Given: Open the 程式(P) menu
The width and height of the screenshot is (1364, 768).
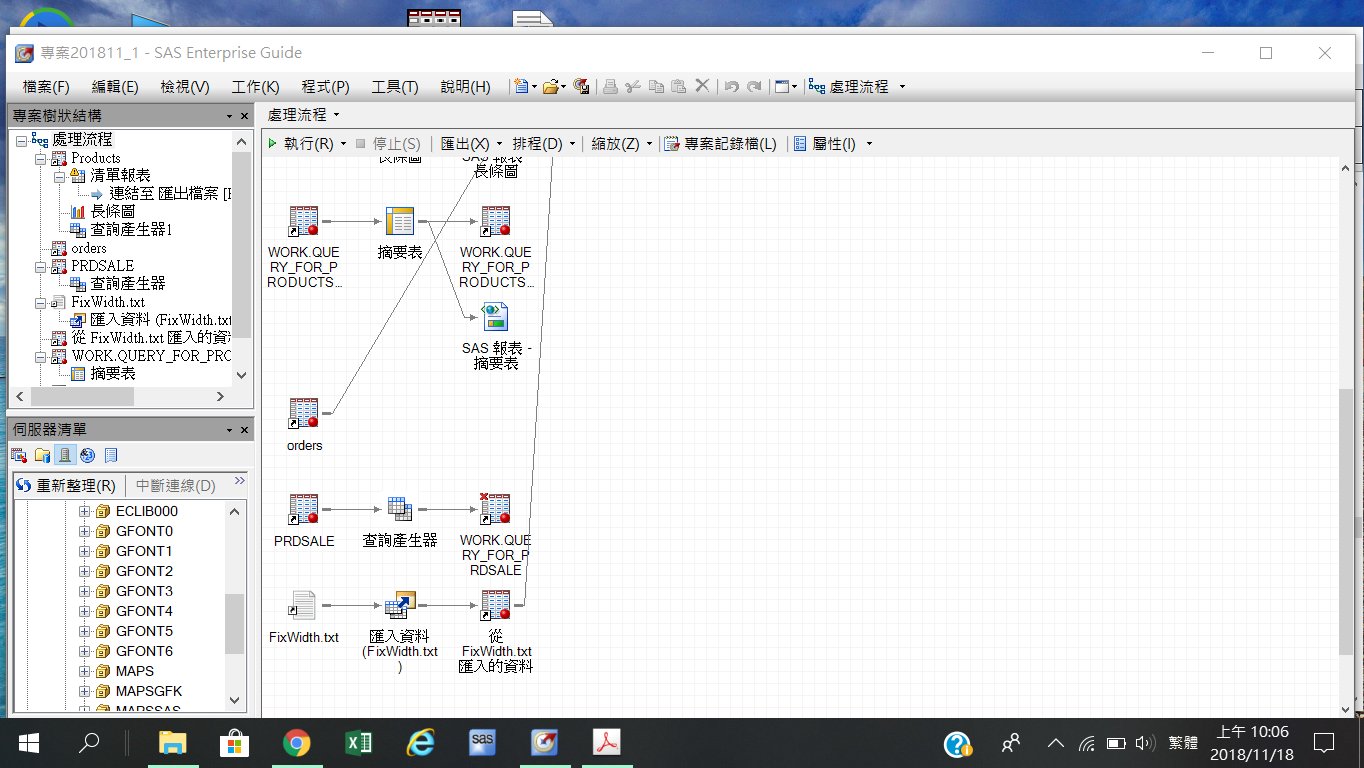Looking at the screenshot, I should click(x=325, y=87).
